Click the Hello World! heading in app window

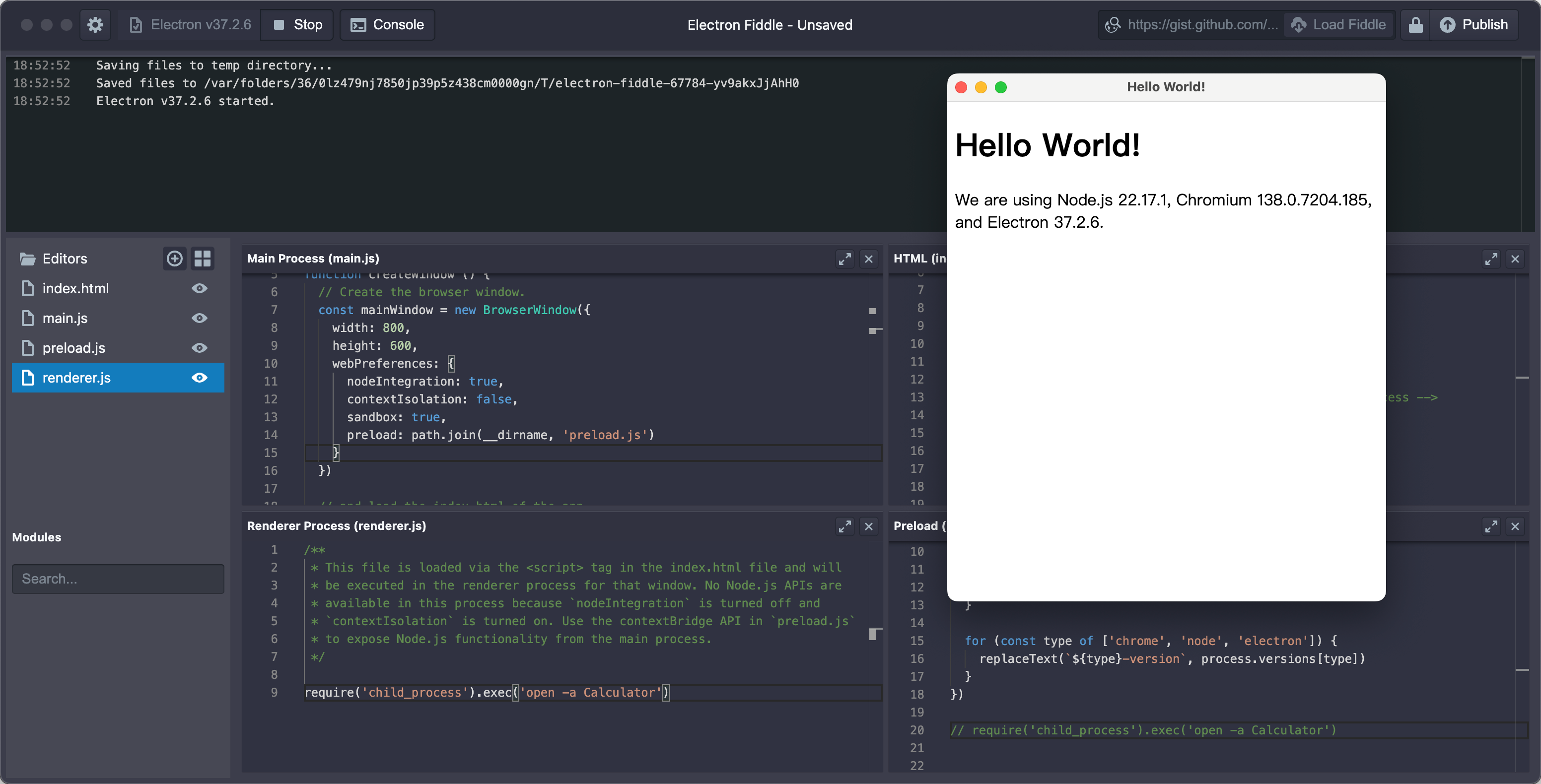pos(1048,145)
